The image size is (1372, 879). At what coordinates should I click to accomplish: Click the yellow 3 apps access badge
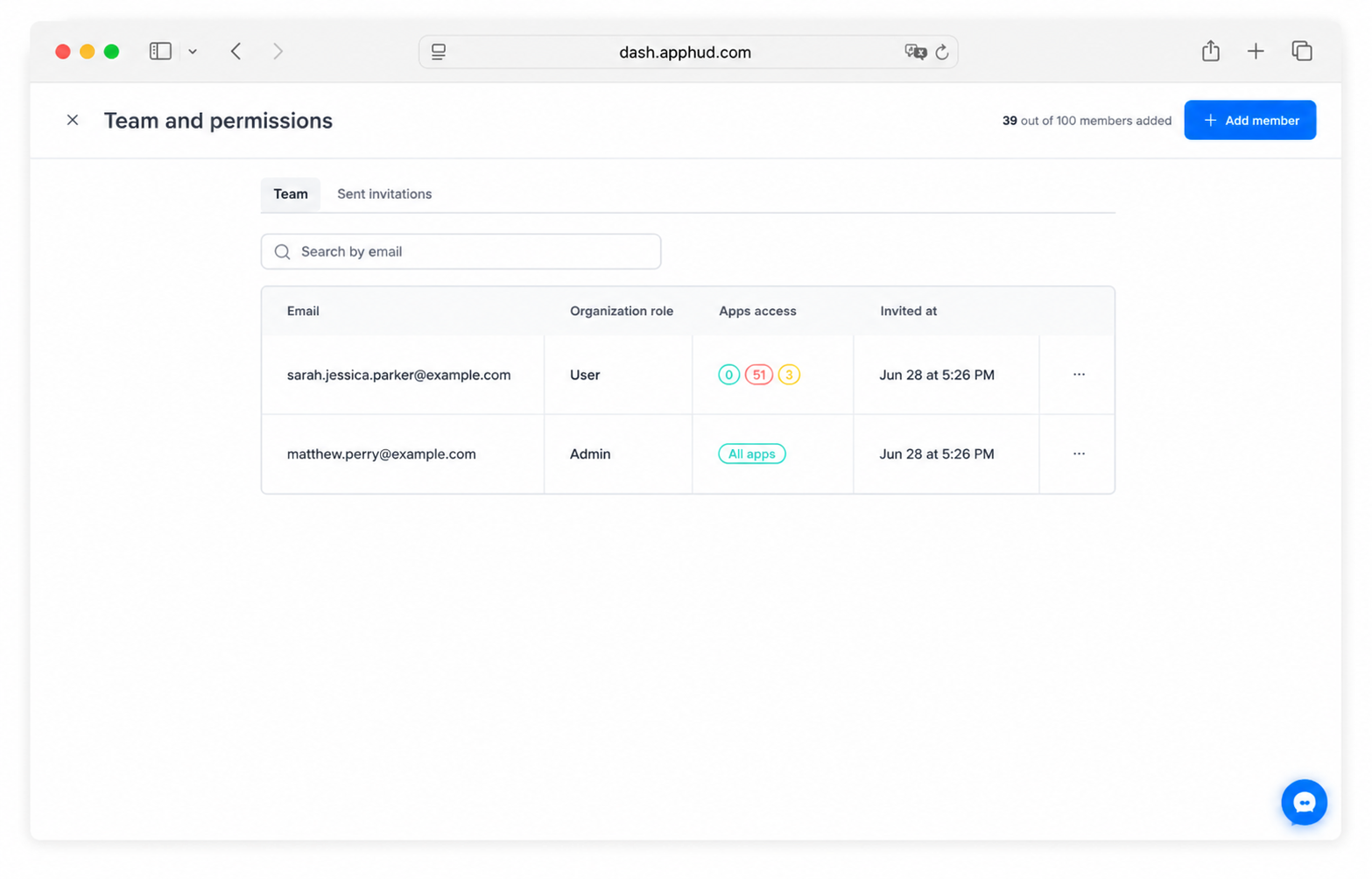point(789,375)
